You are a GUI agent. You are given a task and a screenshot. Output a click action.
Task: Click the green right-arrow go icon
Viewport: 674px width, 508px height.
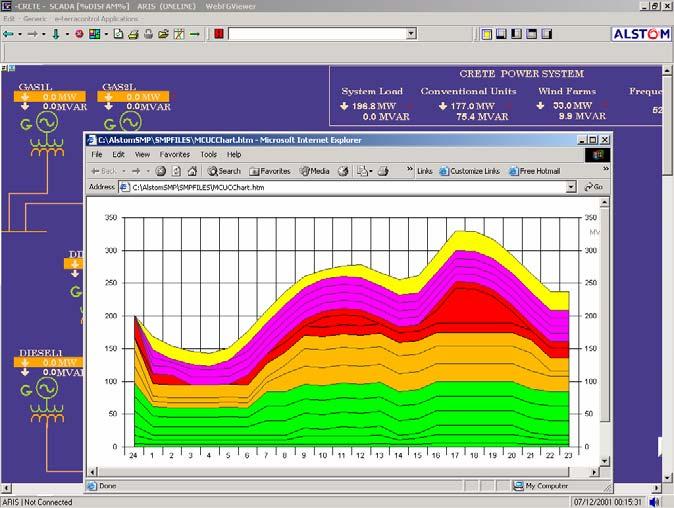click(x=195, y=34)
